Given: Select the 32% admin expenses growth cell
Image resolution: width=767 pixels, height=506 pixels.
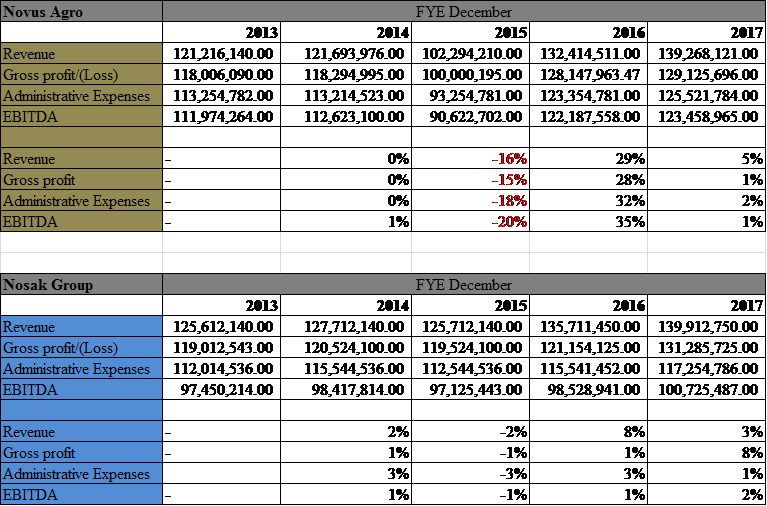Looking at the screenshot, I should tap(588, 201).
